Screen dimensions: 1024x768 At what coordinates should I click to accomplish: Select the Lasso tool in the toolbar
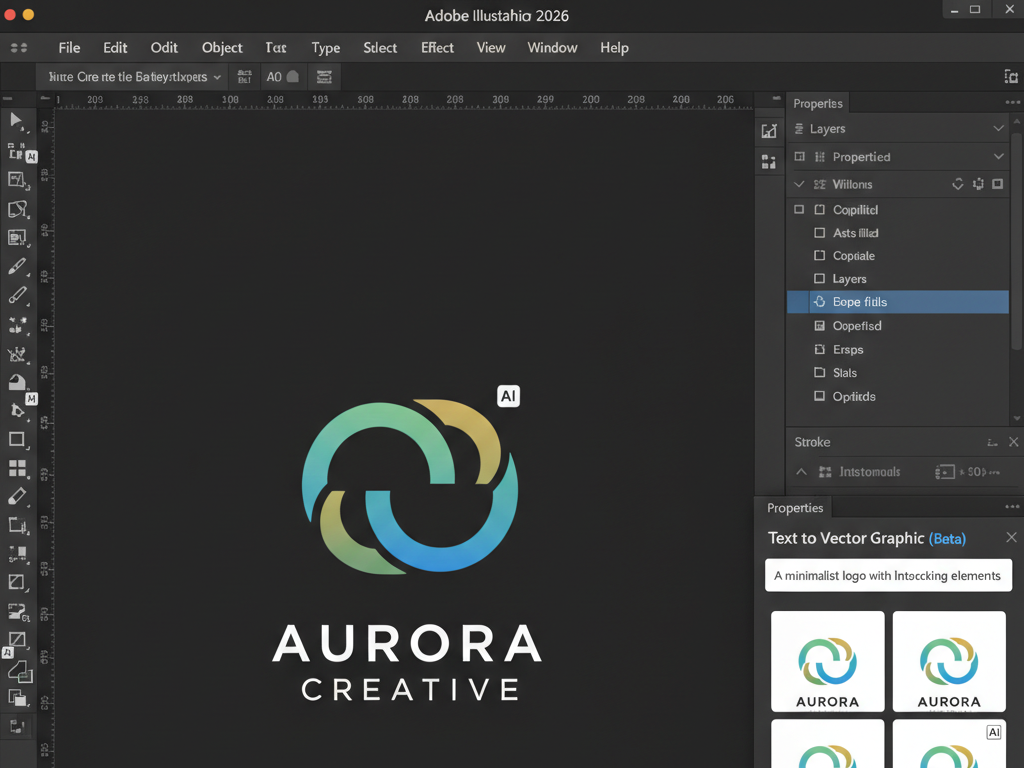pos(18,210)
